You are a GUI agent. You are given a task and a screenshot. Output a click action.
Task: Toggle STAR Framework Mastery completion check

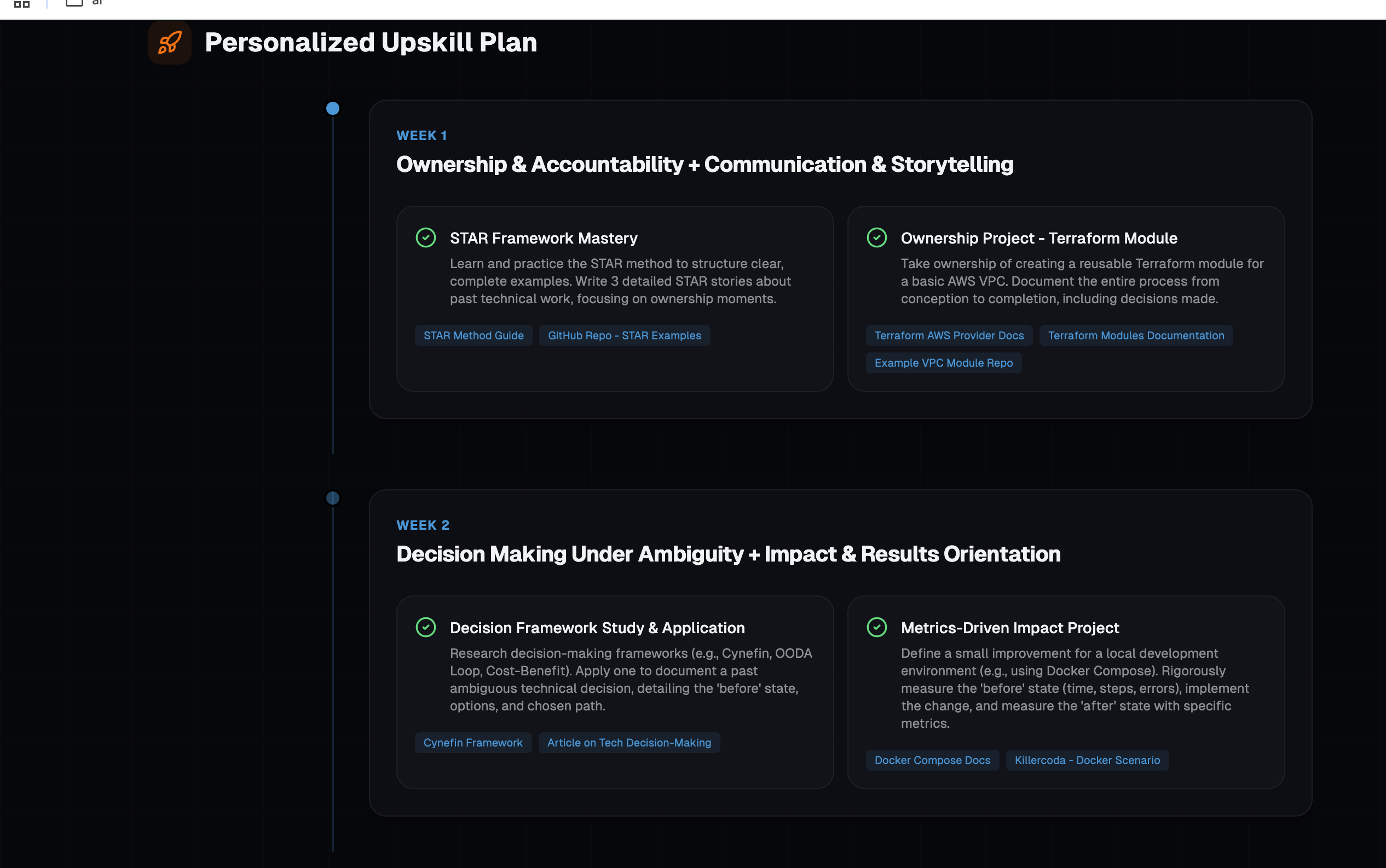(425, 238)
